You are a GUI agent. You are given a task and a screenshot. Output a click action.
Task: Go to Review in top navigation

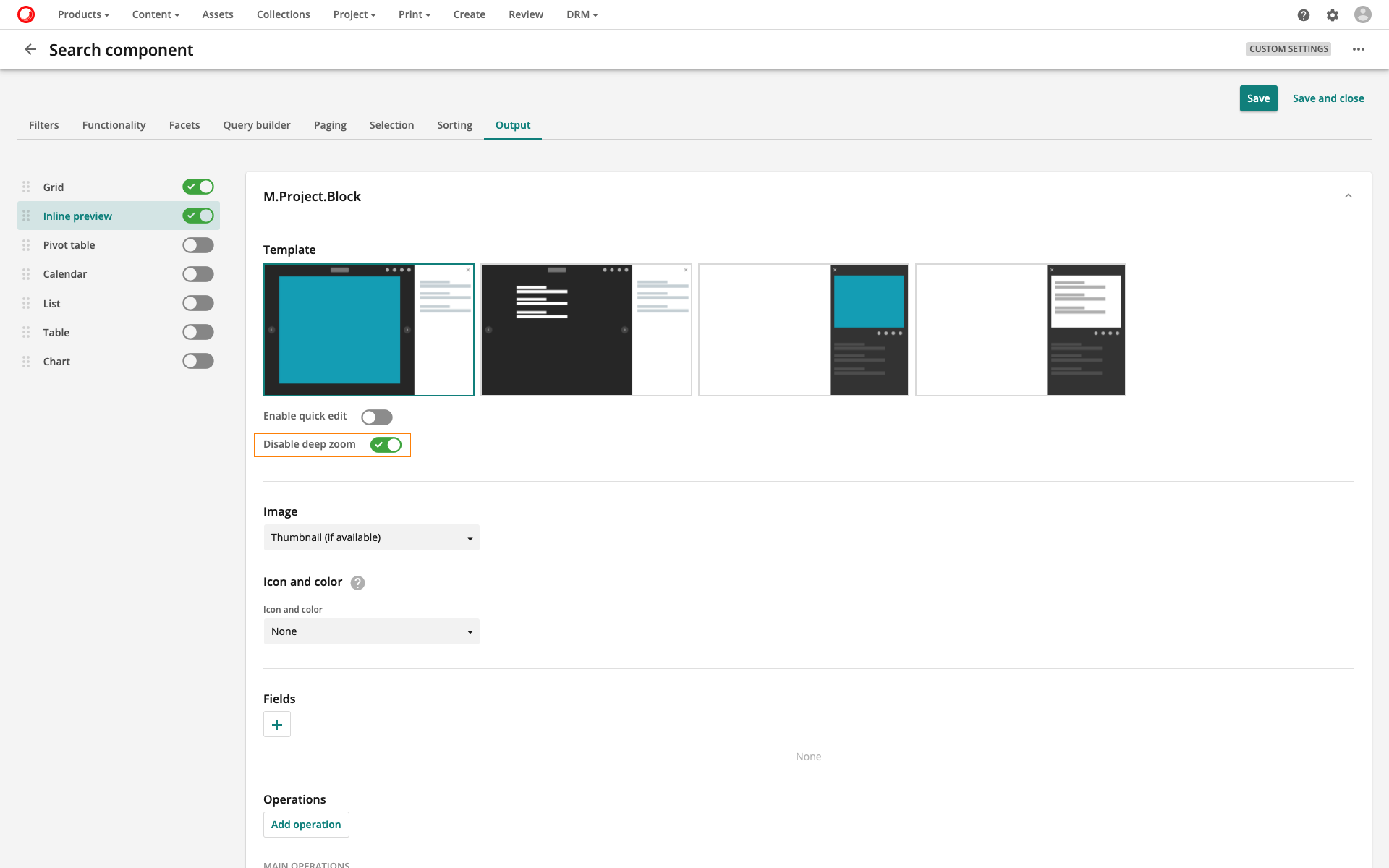[526, 14]
